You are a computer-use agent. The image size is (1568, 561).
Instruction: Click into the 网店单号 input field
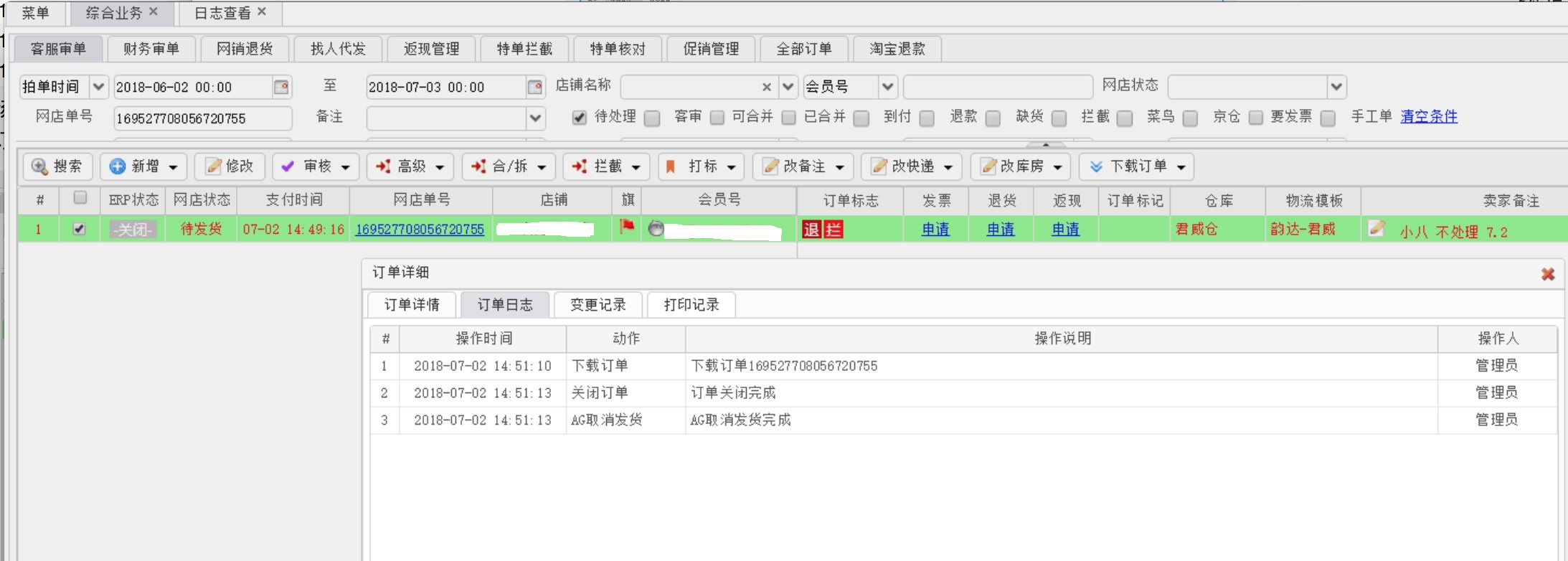(x=202, y=118)
